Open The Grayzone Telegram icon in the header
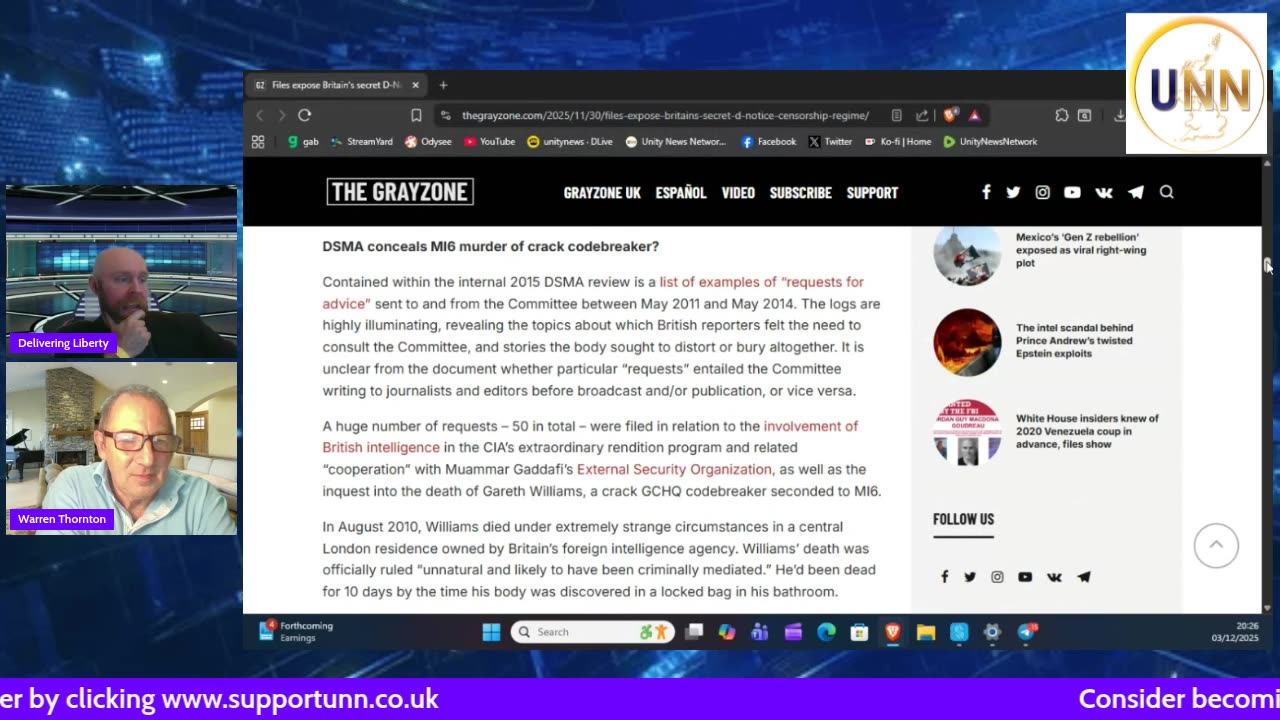Screen dimensions: 1280x720 [x=1136, y=192]
